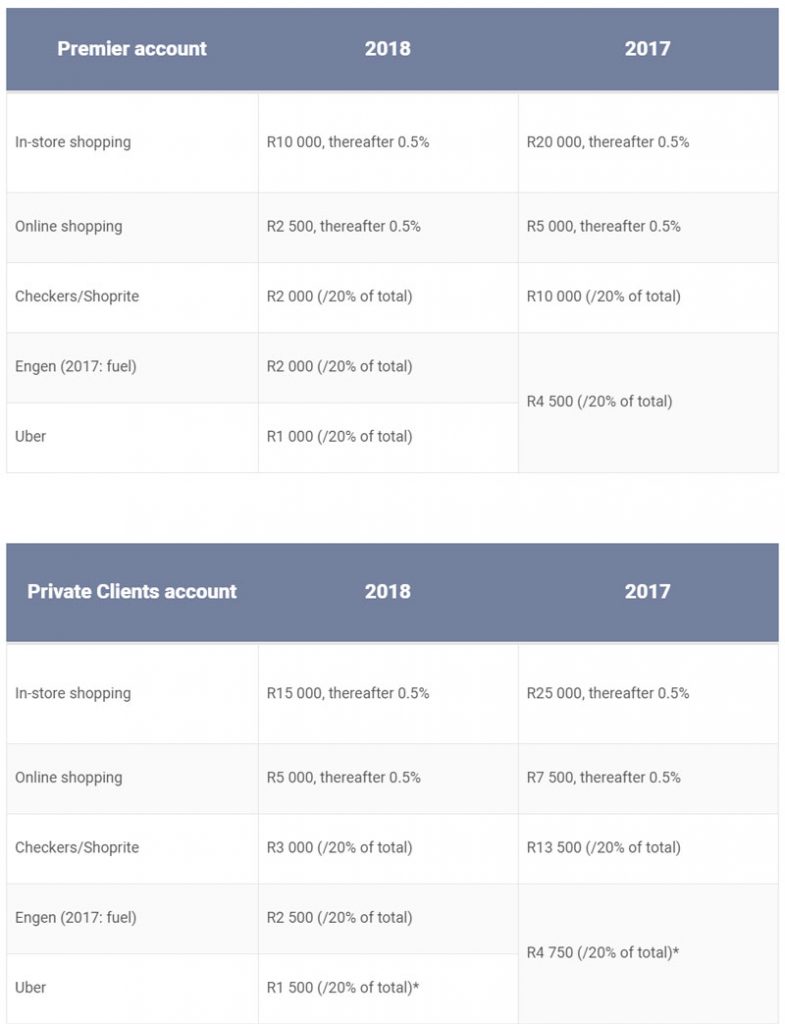785x1024 pixels.
Task: Select 'R15 000, thereafter 0.5%' cell
Action: click(348, 693)
